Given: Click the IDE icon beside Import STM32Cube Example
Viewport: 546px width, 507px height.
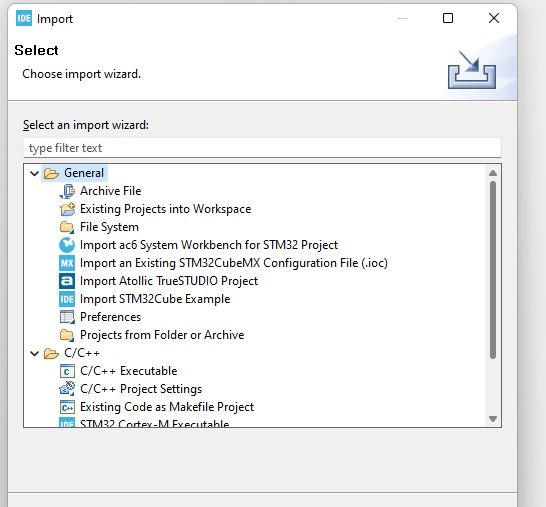Looking at the screenshot, I should (67, 299).
